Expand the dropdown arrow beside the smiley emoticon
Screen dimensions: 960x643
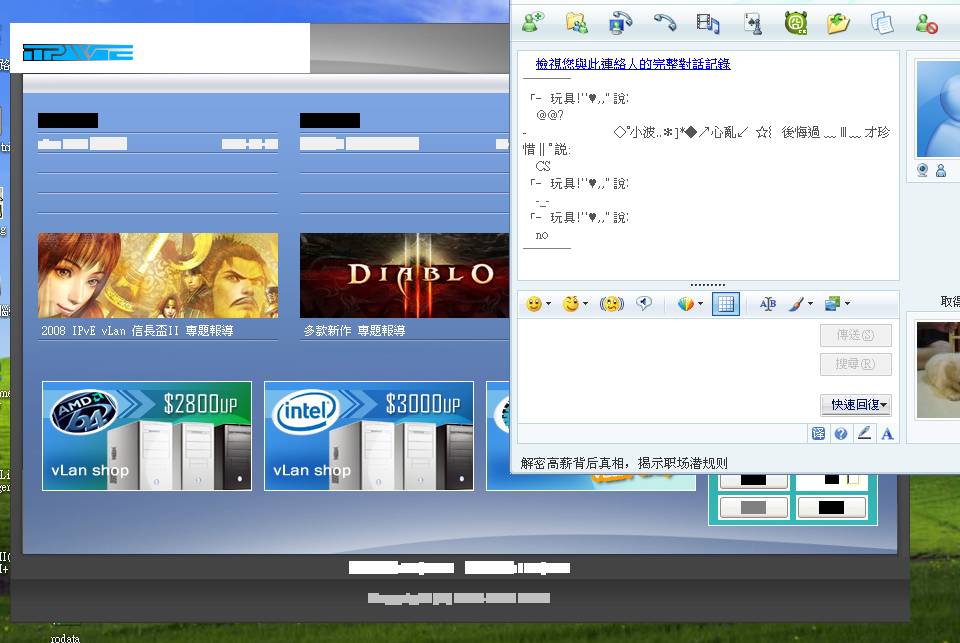tap(549, 304)
